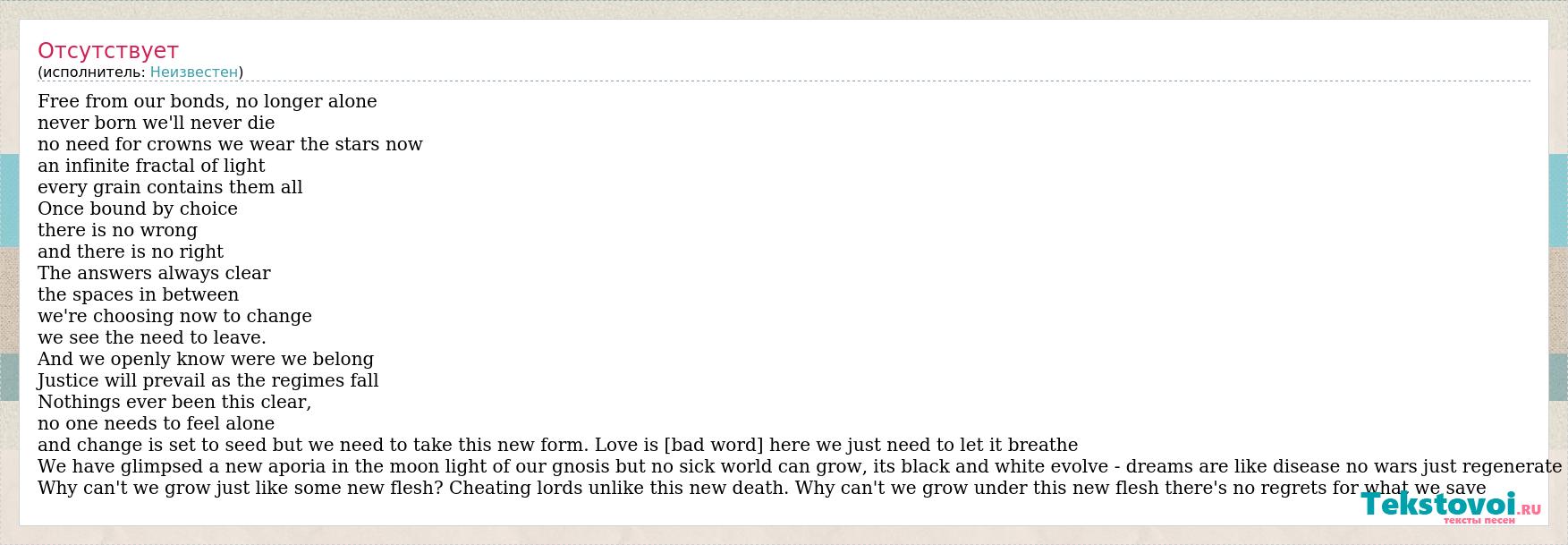Open the Неизвестен artist link
Viewport: 1568px width, 545px height.
[x=194, y=72]
